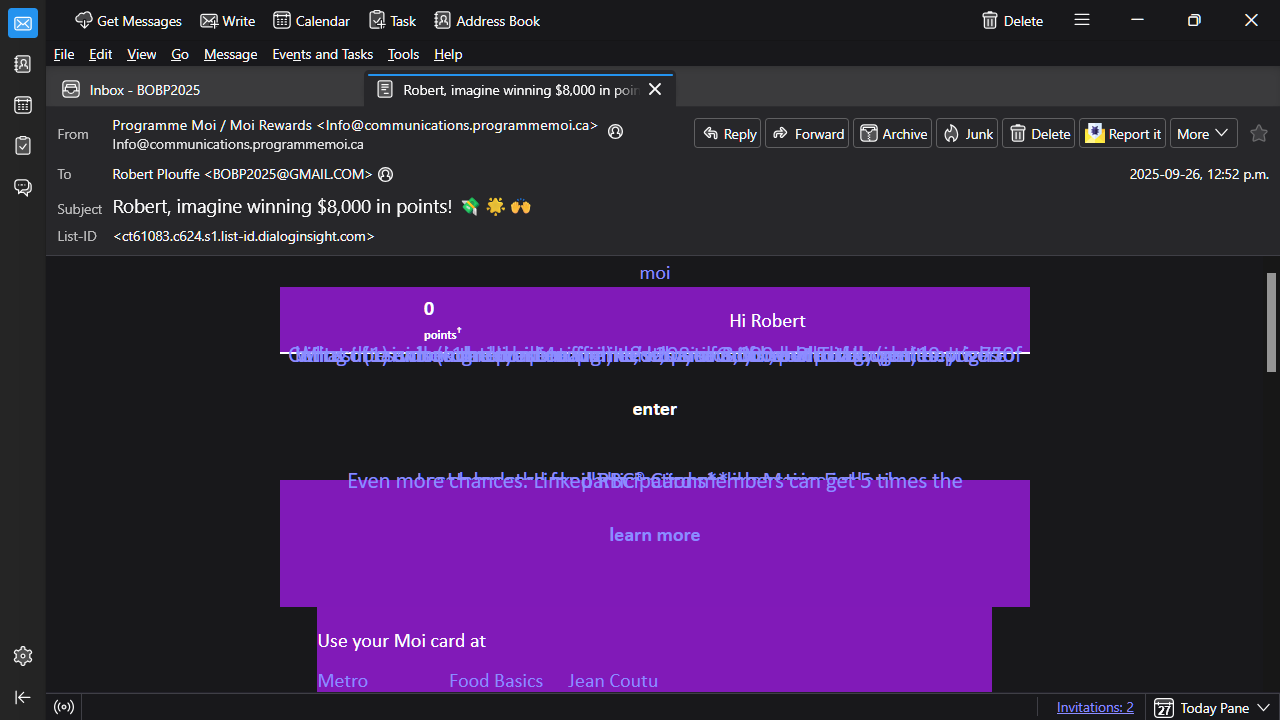
Task: Open the View menu
Action: click(x=142, y=54)
